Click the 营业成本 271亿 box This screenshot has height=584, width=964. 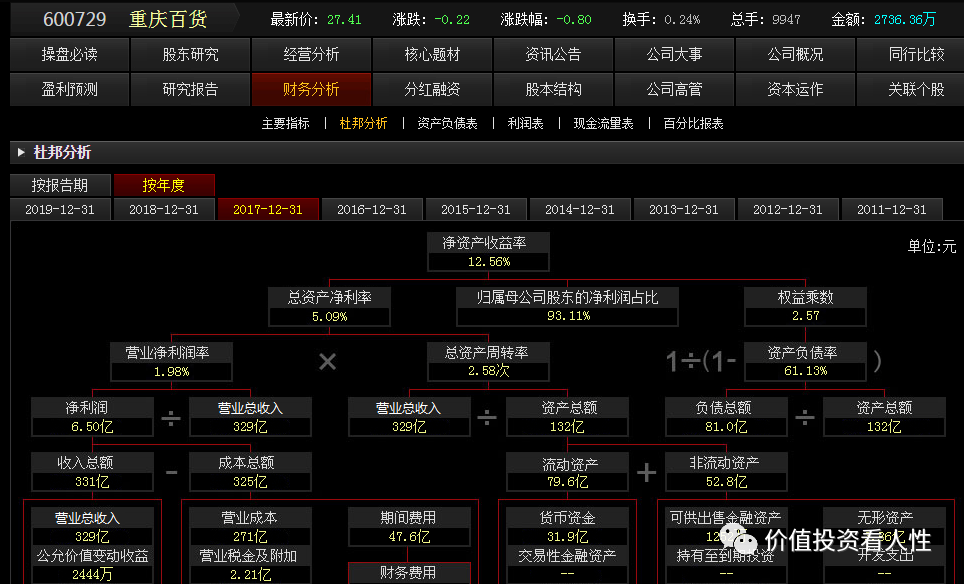click(250, 527)
